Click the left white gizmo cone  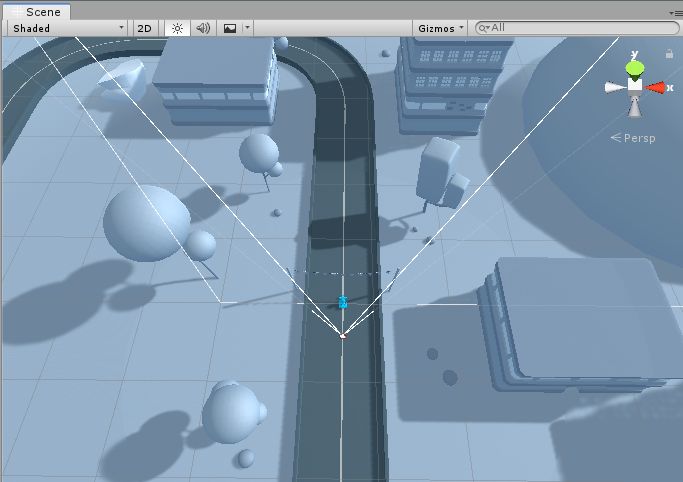(x=615, y=87)
